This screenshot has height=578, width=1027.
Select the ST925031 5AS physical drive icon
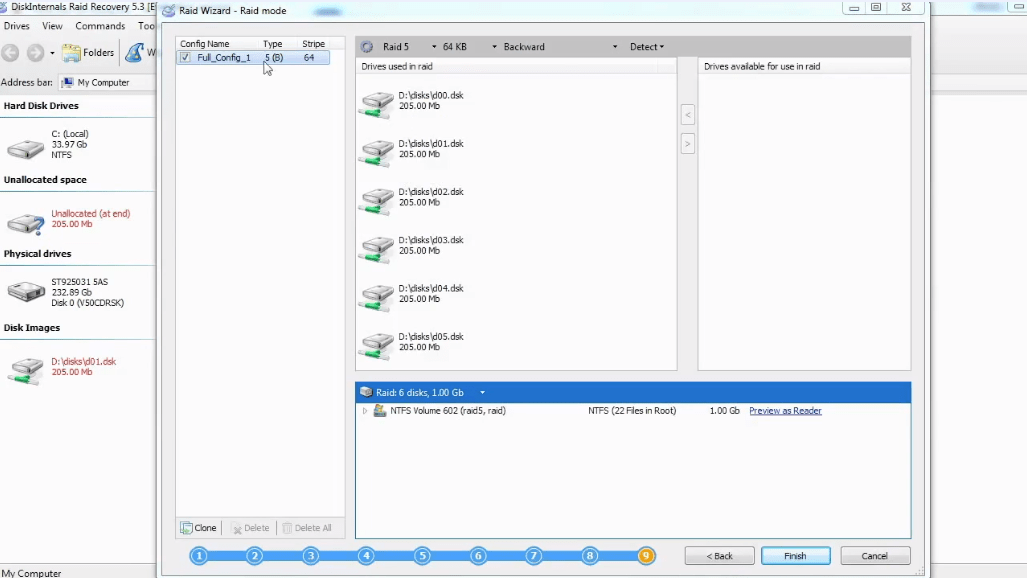[25, 292]
